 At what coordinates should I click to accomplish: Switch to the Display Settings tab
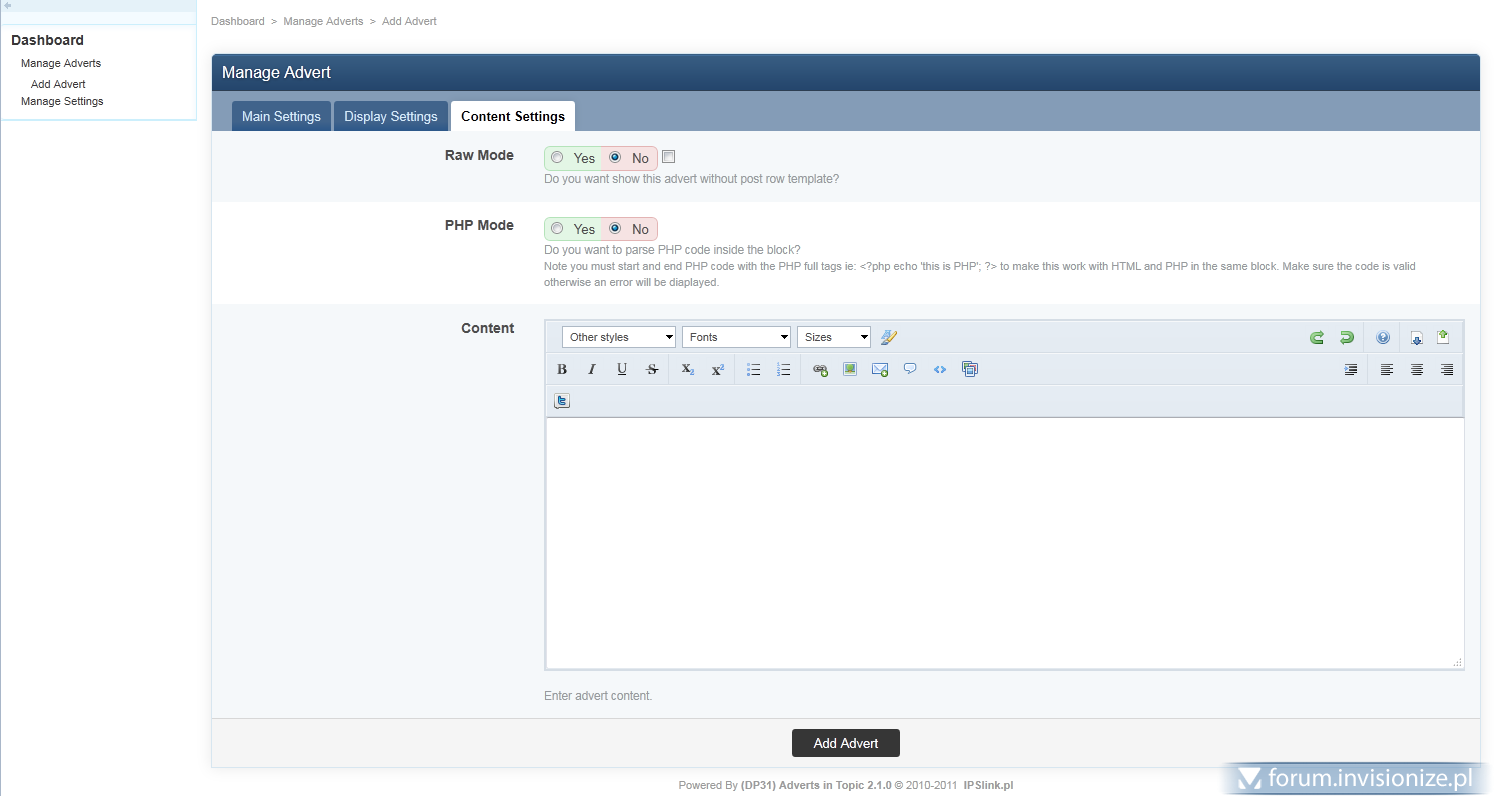click(390, 116)
